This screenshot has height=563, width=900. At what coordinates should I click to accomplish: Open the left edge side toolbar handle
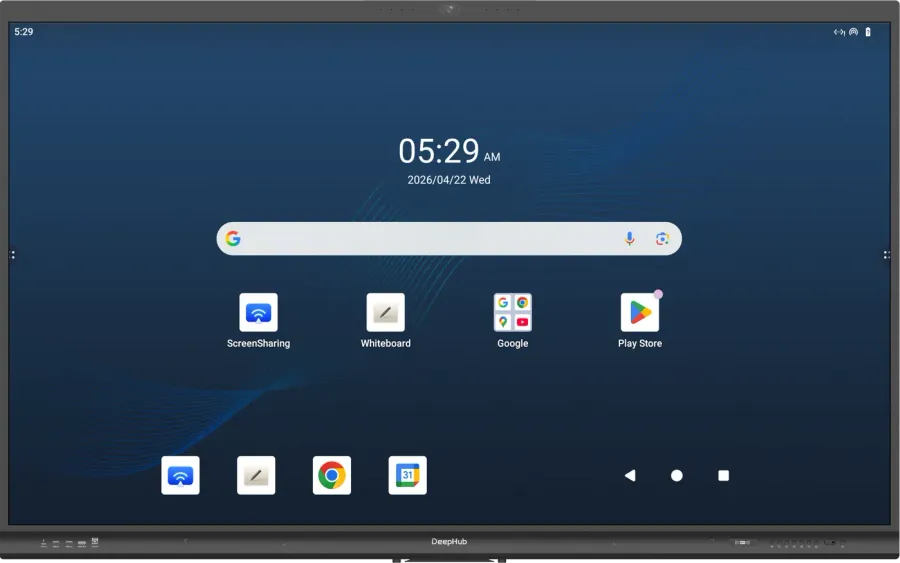pos(13,254)
